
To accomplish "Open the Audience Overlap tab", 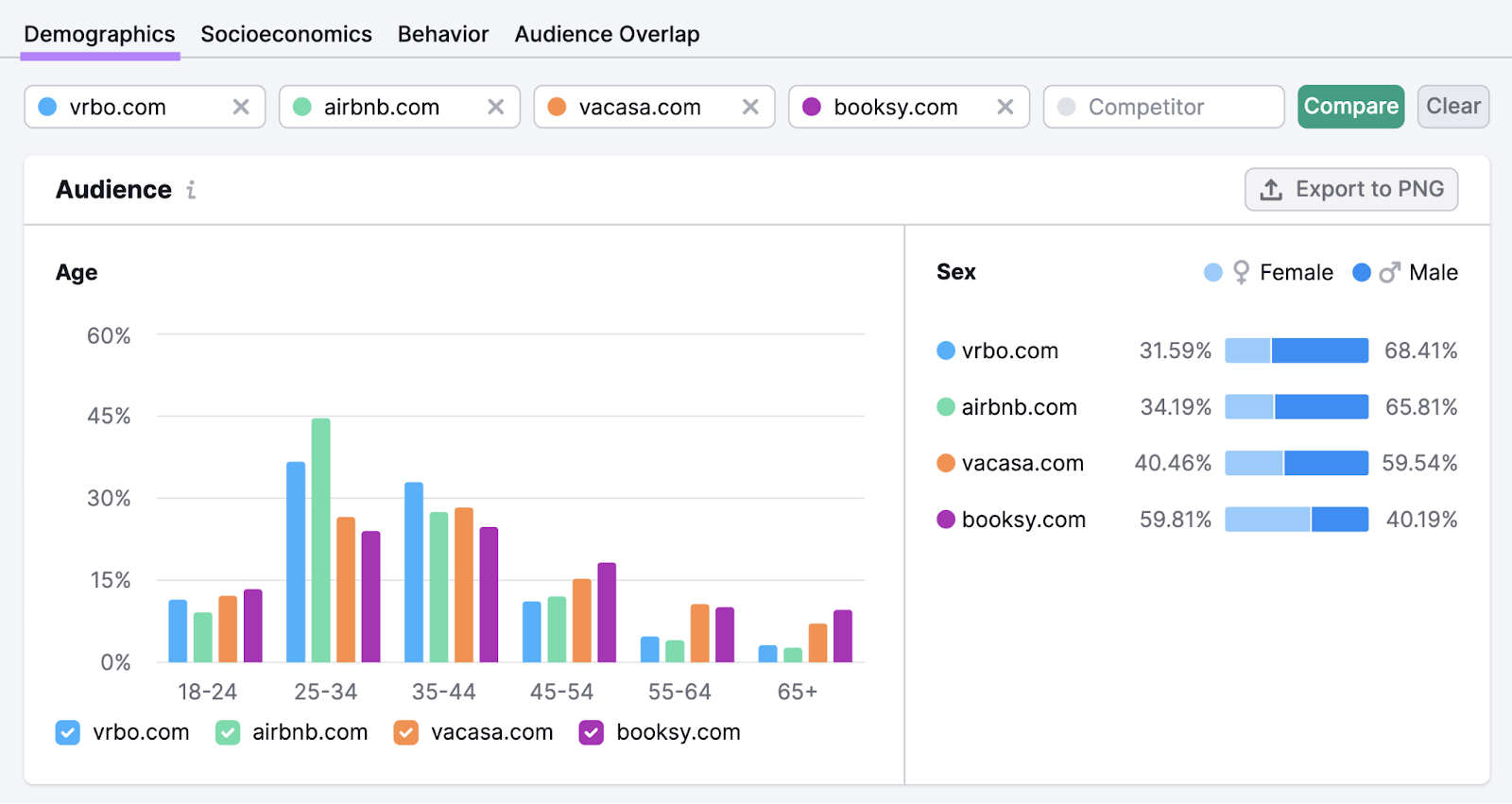I will 608,34.
